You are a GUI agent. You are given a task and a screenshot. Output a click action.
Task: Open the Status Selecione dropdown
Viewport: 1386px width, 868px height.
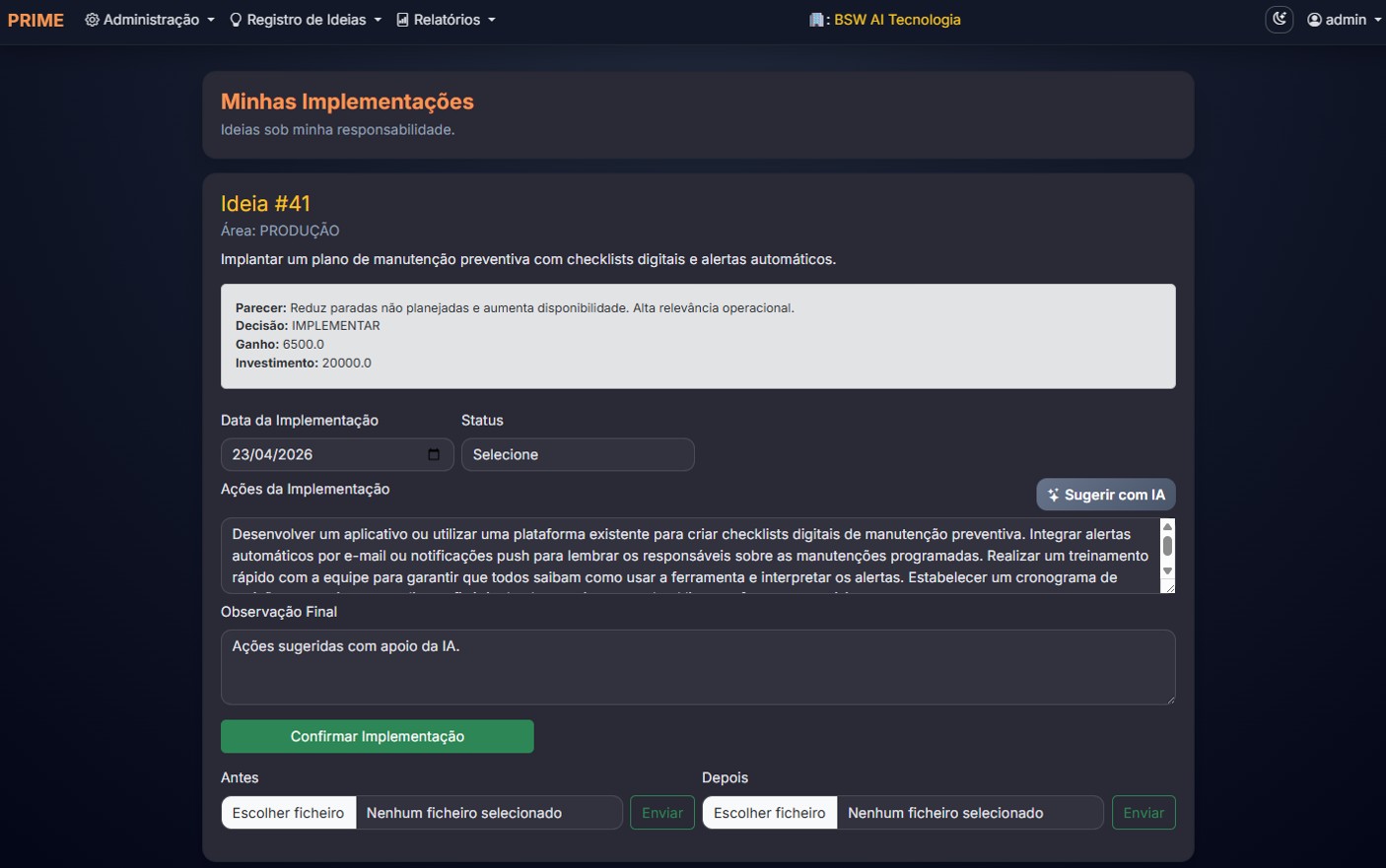578,454
